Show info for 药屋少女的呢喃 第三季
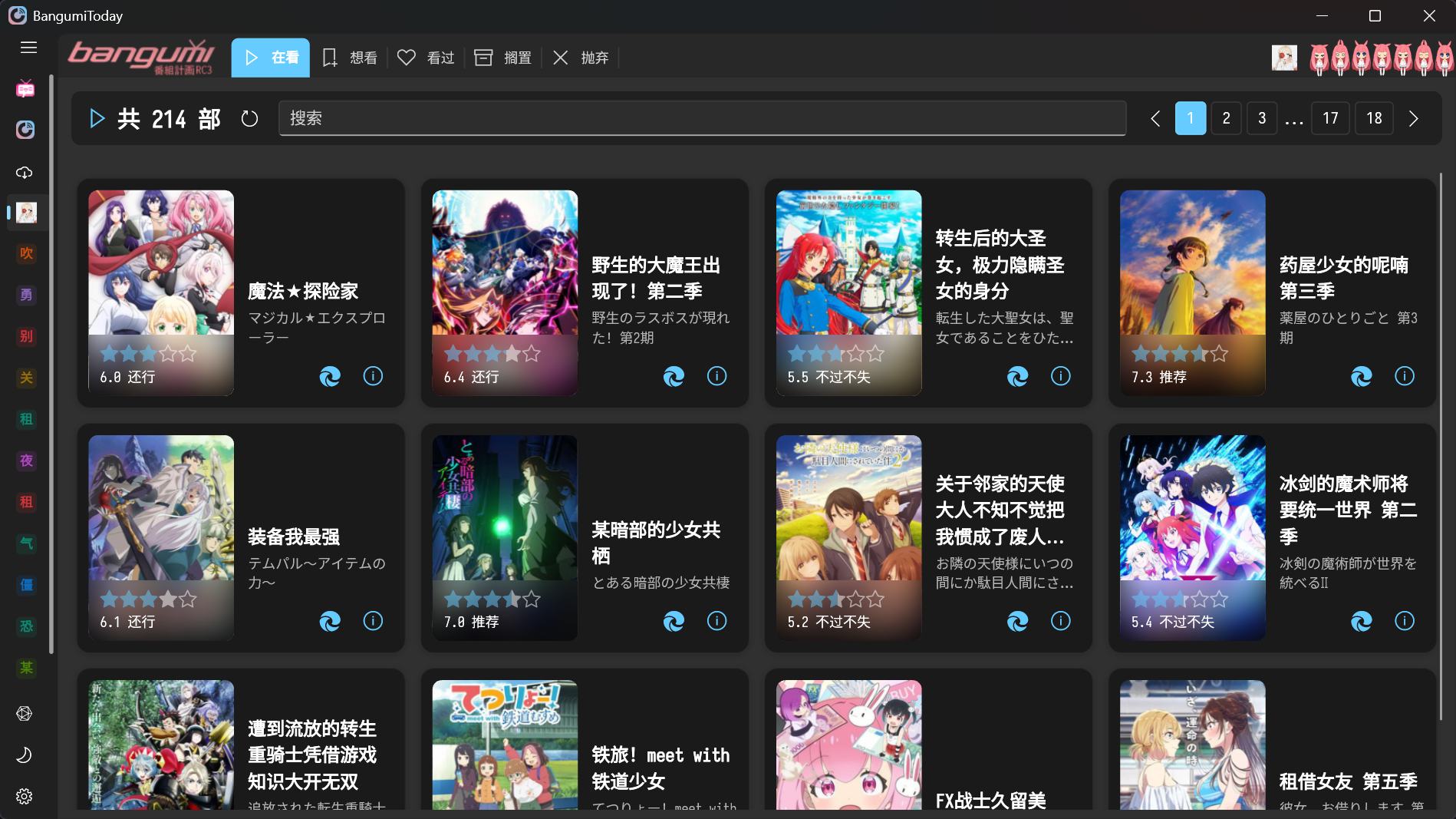 (1404, 376)
